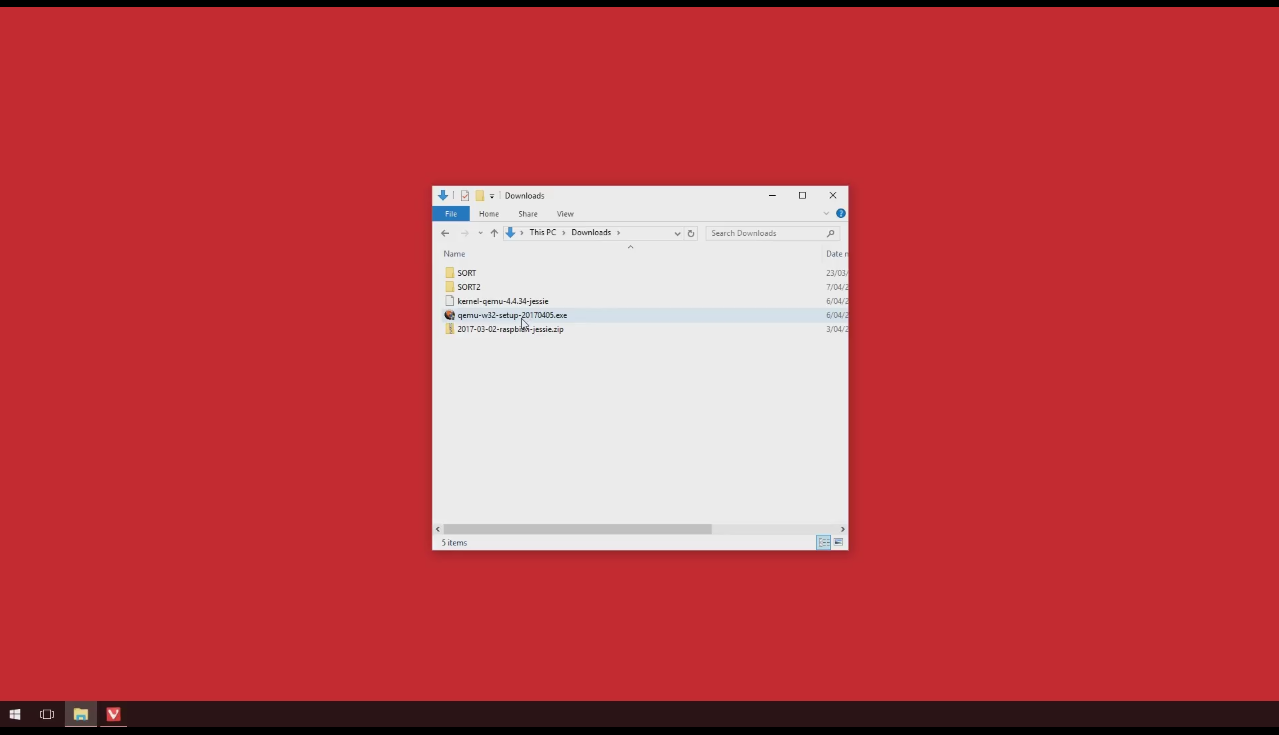Switch to Details view via status bar icon
Viewport: 1279px width, 735px height.
click(x=824, y=542)
